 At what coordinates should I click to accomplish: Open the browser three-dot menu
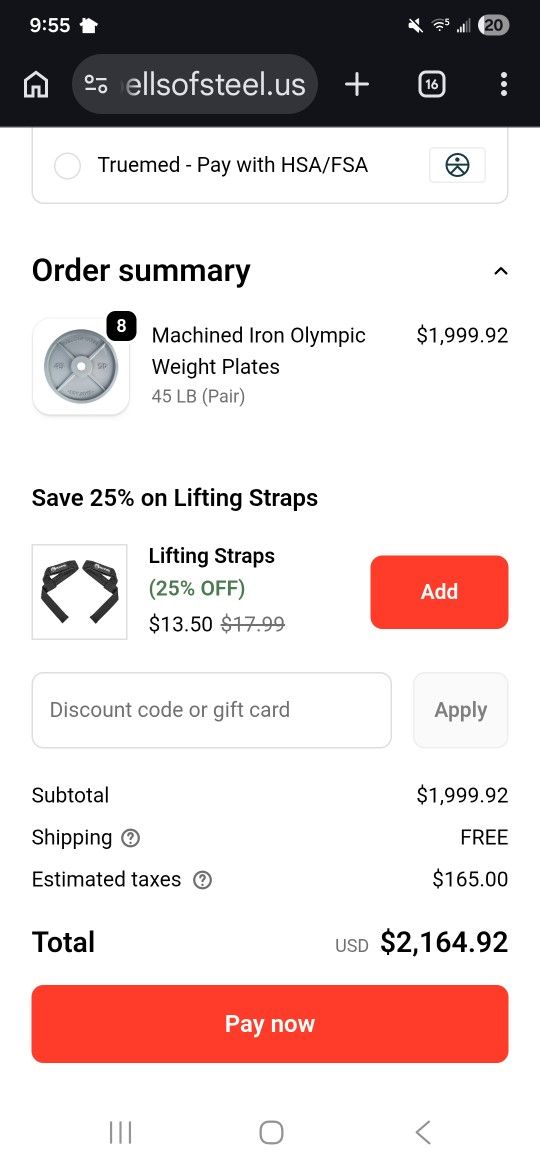point(504,84)
